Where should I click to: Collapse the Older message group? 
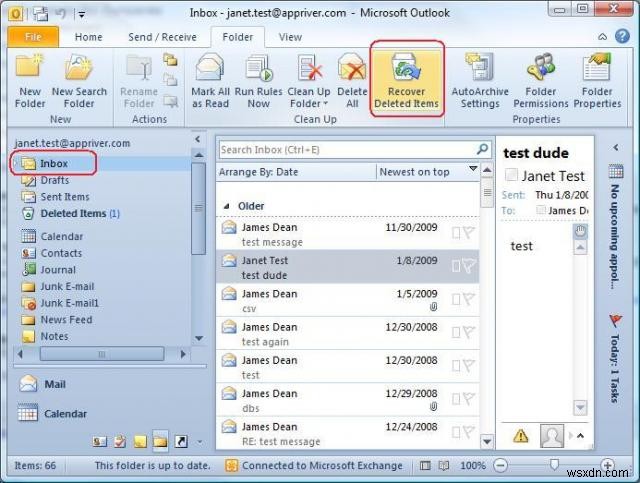[x=227, y=206]
